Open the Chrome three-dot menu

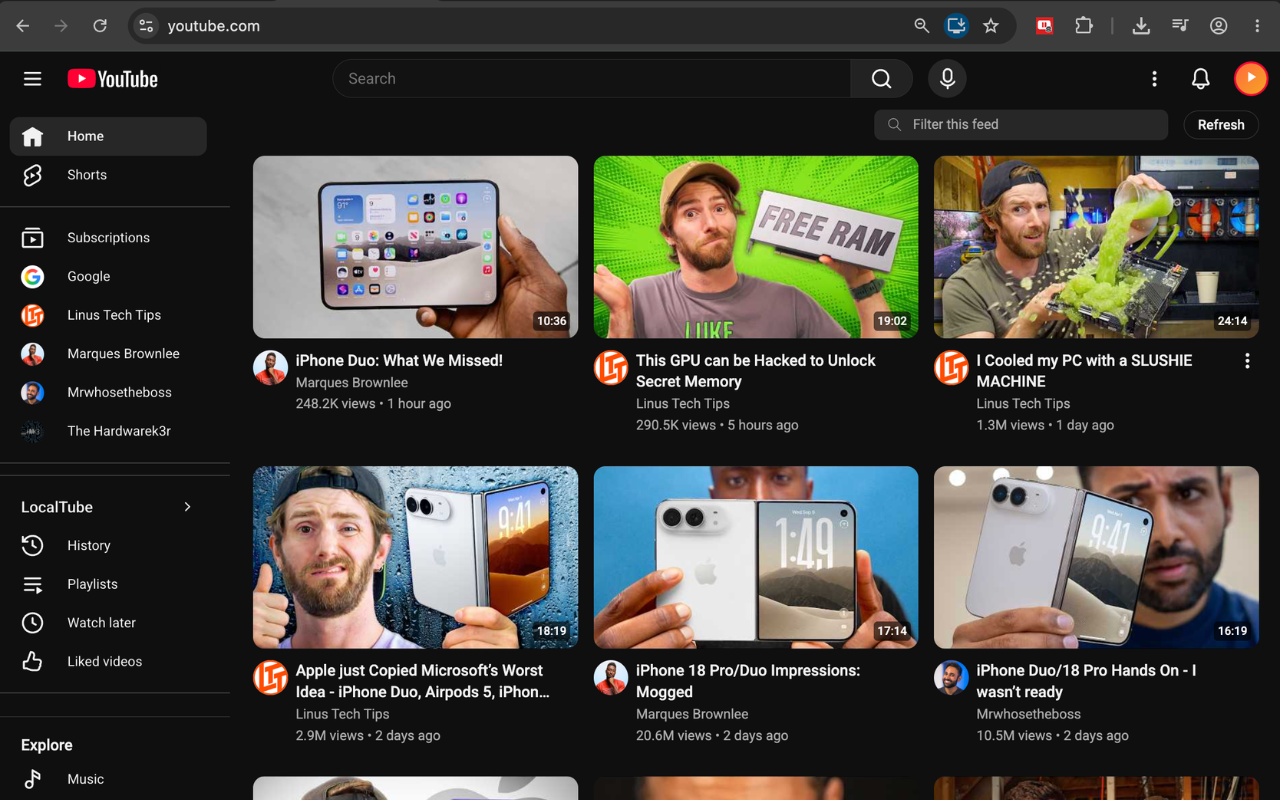tap(1258, 26)
